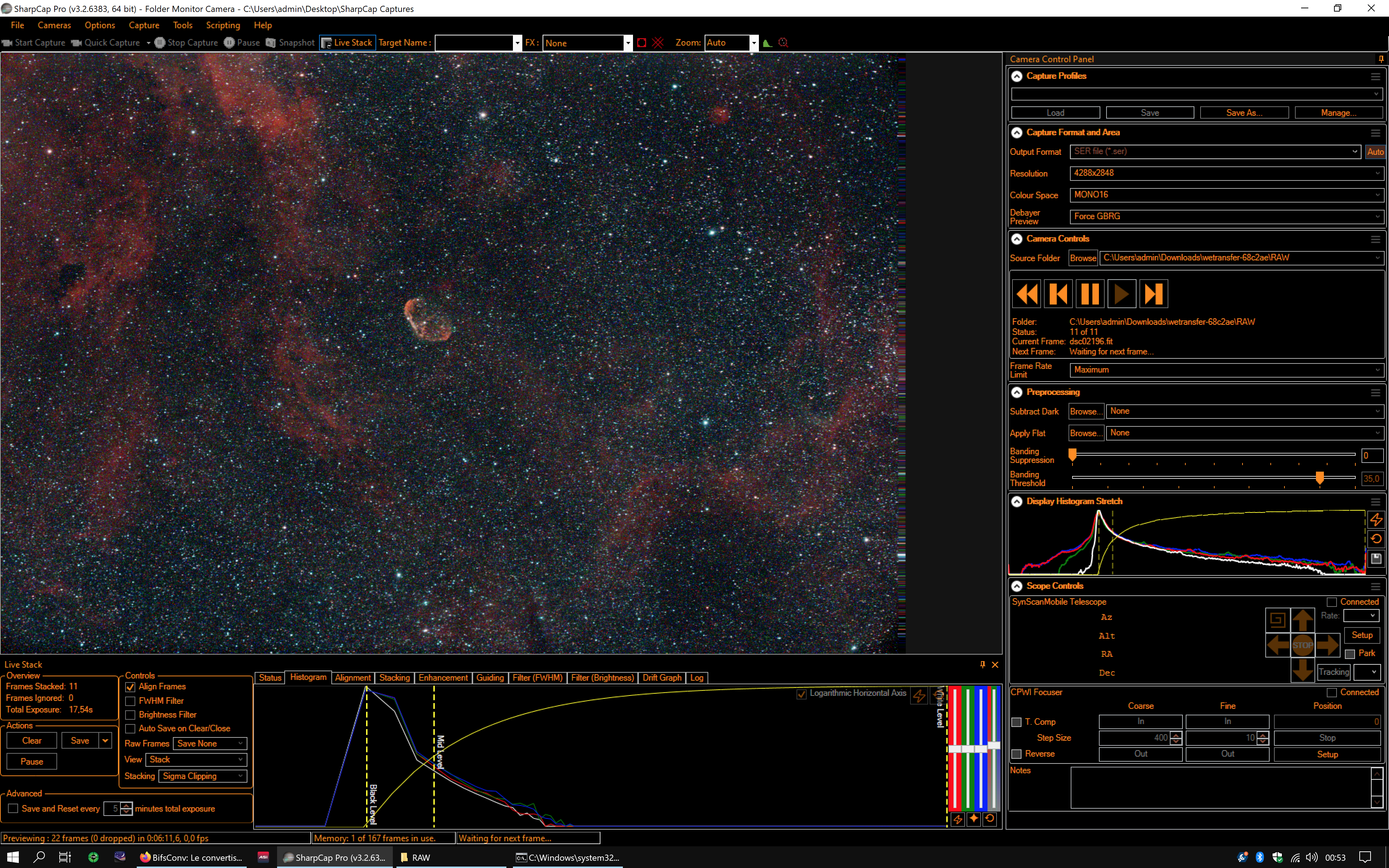Click histogram auto-stretch lightning icon
1389x868 pixels.
click(1376, 520)
